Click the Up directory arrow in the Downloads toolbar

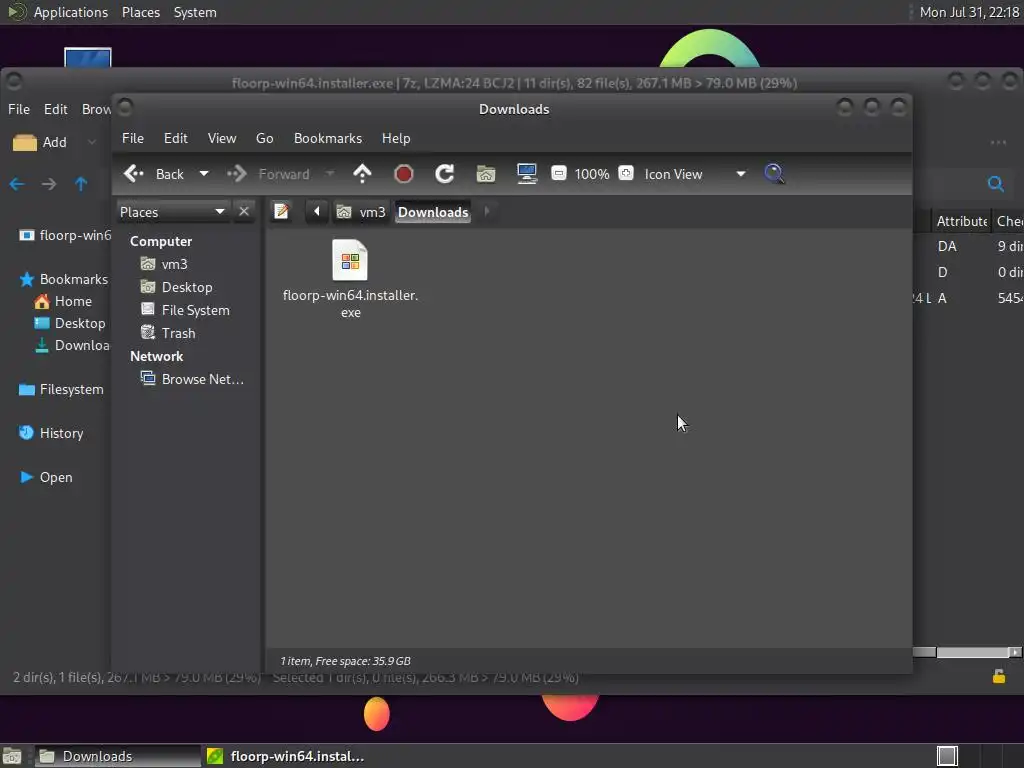tap(362, 174)
